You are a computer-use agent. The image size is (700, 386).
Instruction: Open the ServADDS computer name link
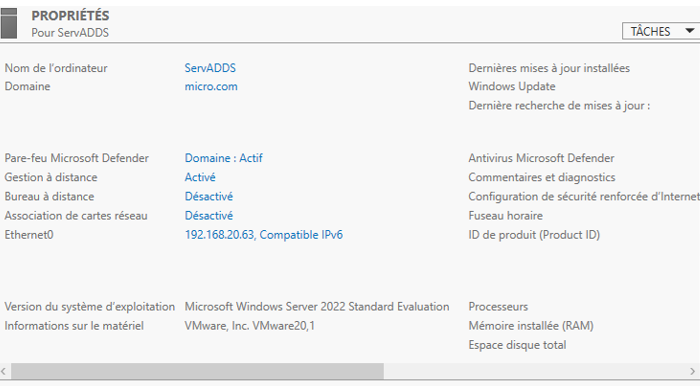210,68
